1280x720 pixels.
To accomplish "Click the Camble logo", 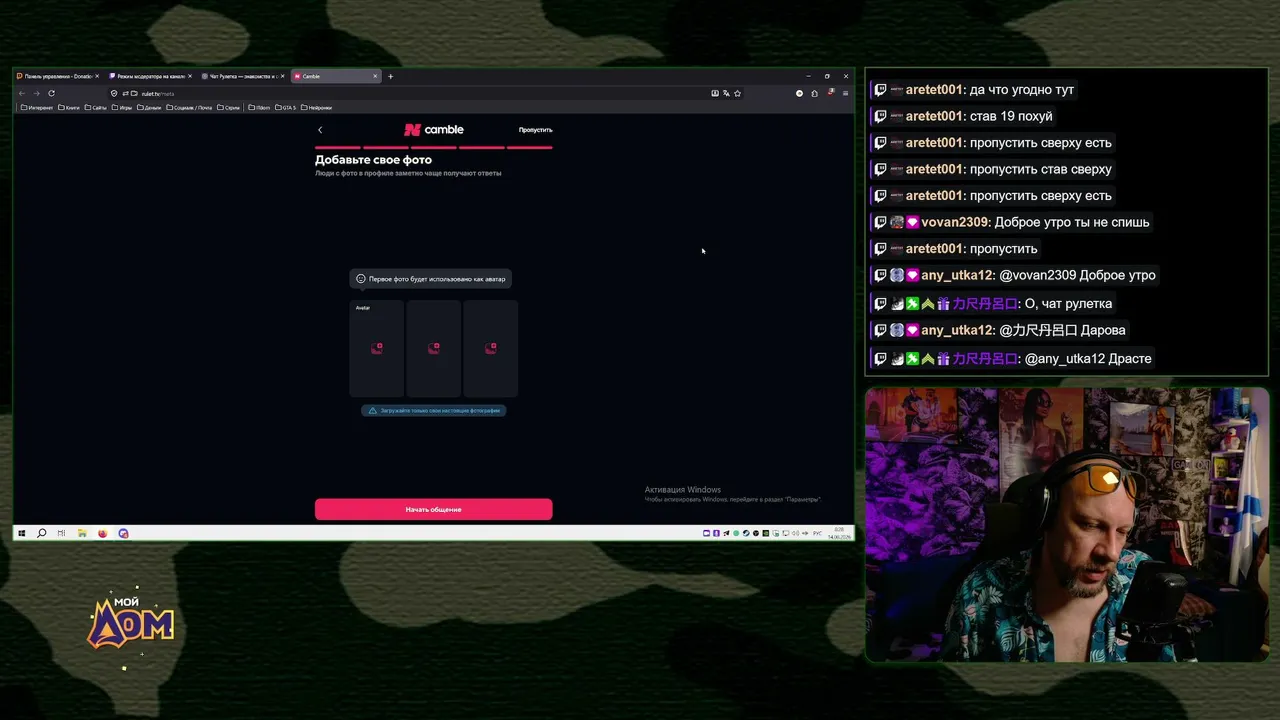I will point(434,130).
